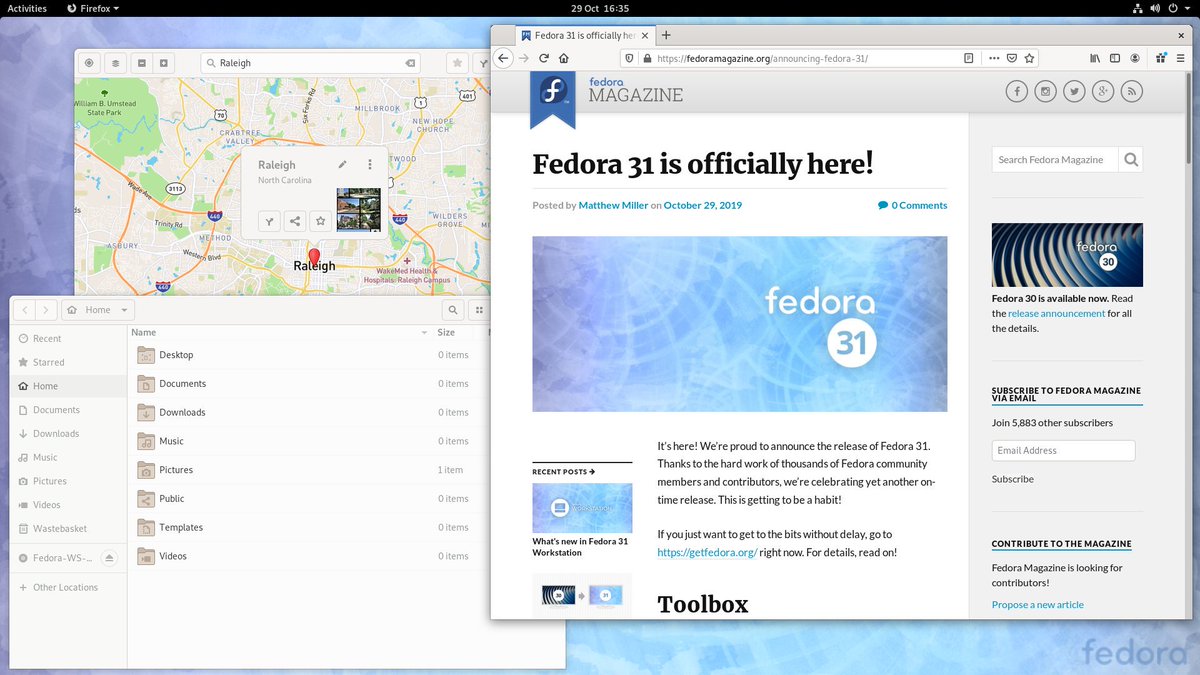Select the Desktop folder row in Files

click(x=308, y=355)
